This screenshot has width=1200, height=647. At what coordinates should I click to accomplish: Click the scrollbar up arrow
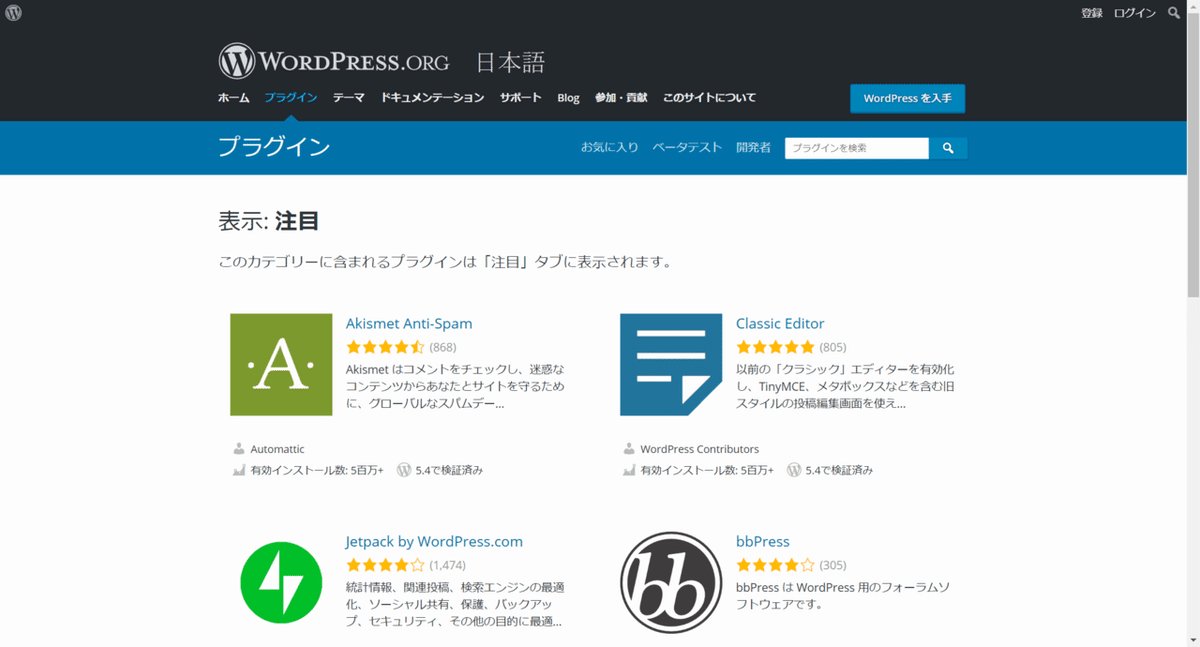pyautogui.click(x=1193, y=7)
